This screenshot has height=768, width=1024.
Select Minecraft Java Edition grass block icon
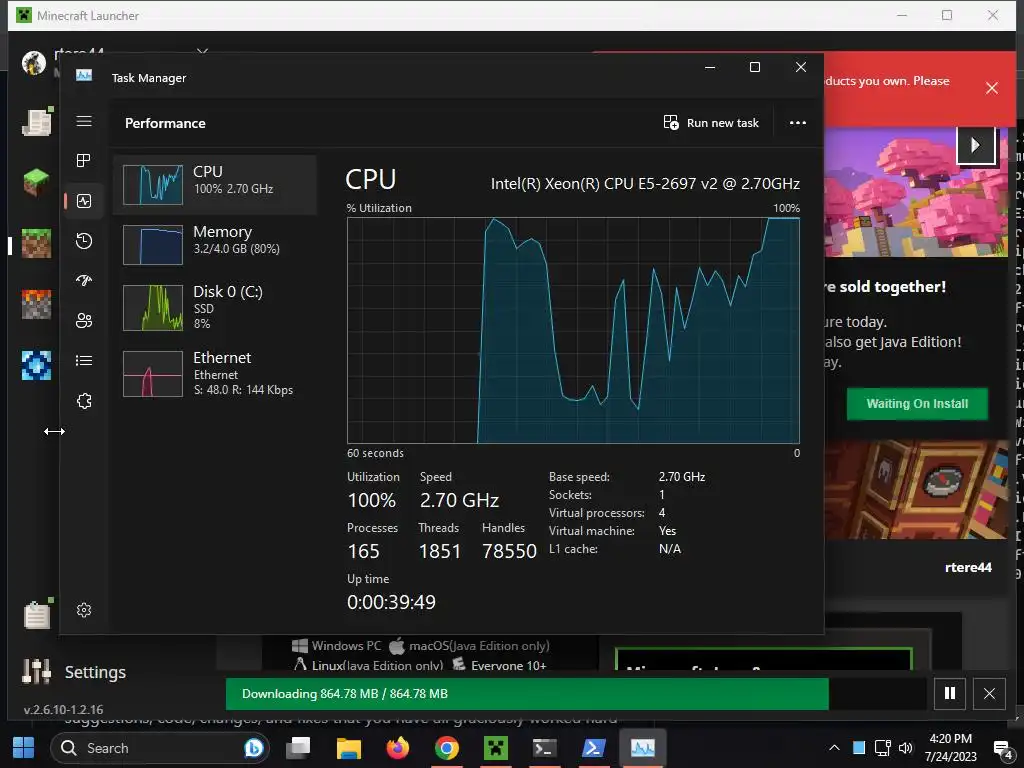(37, 182)
